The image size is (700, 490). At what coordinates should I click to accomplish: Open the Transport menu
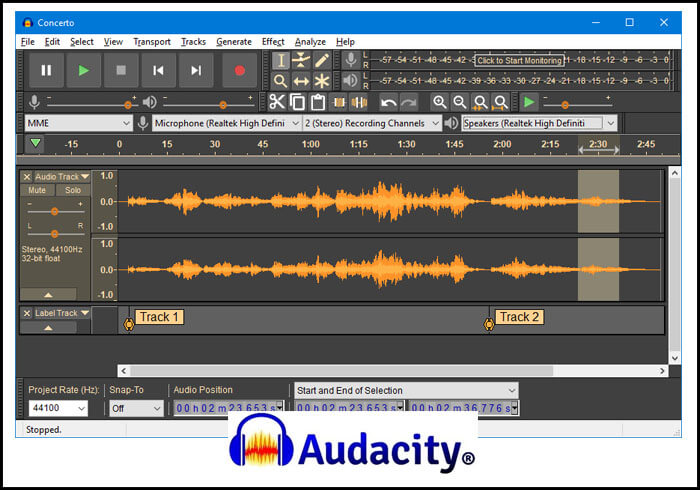click(x=152, y=42)
